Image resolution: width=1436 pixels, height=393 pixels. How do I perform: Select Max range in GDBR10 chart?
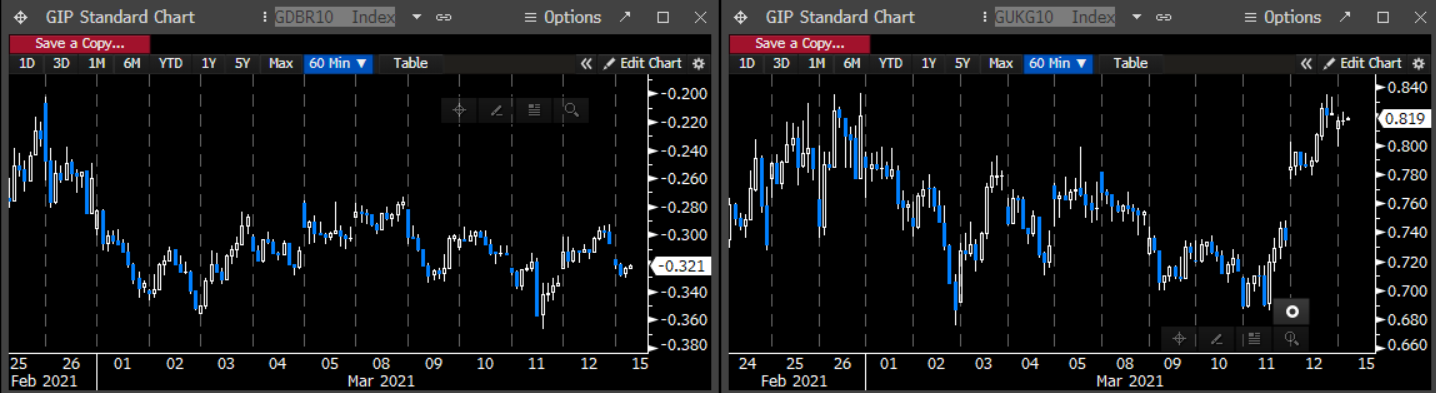[x=281, y=63]
